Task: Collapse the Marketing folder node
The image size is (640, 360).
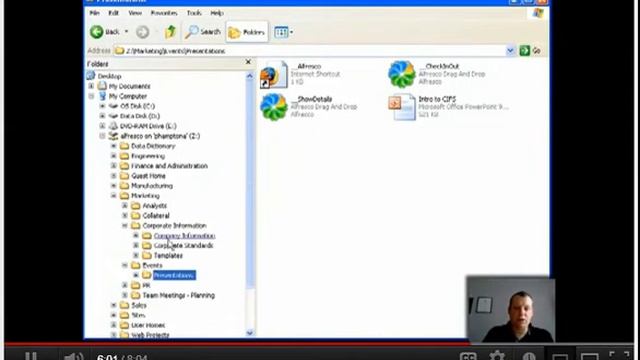Action: [114, 196]
